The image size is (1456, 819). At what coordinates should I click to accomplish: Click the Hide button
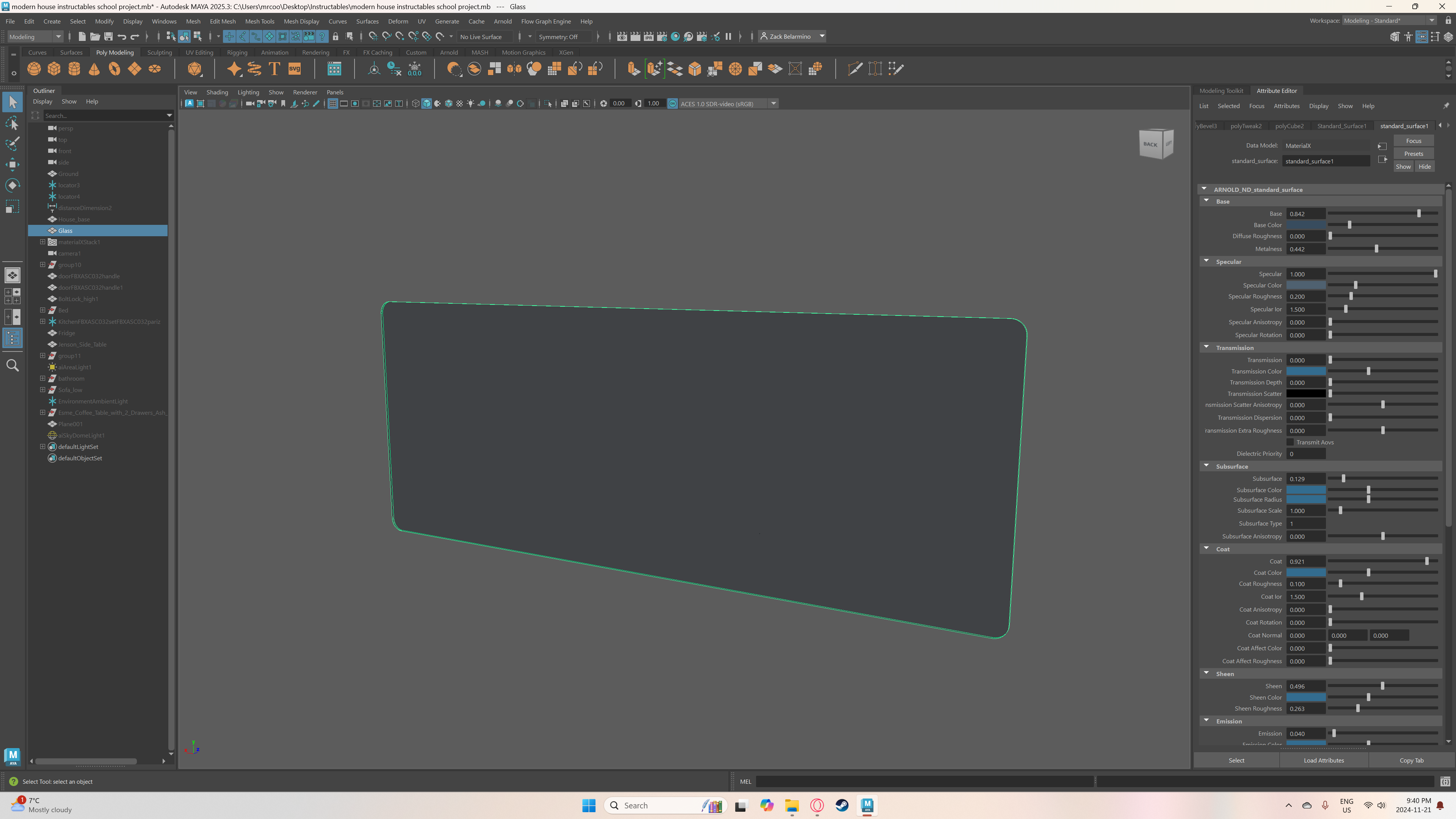tap(1425, 166)
